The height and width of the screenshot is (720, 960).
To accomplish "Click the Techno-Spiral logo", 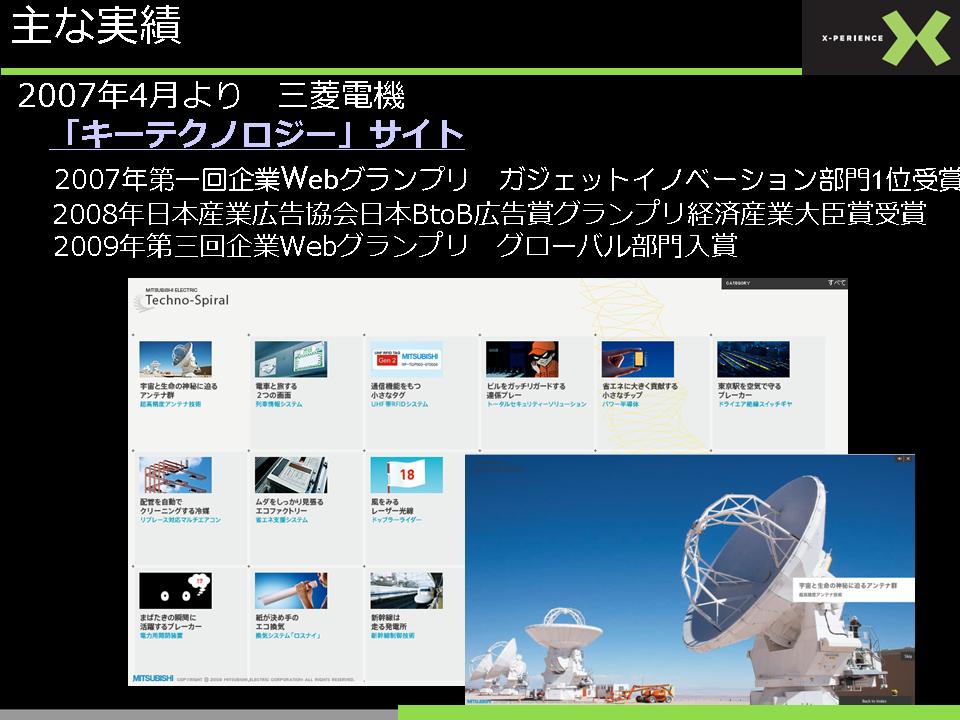I will [181, 301].
